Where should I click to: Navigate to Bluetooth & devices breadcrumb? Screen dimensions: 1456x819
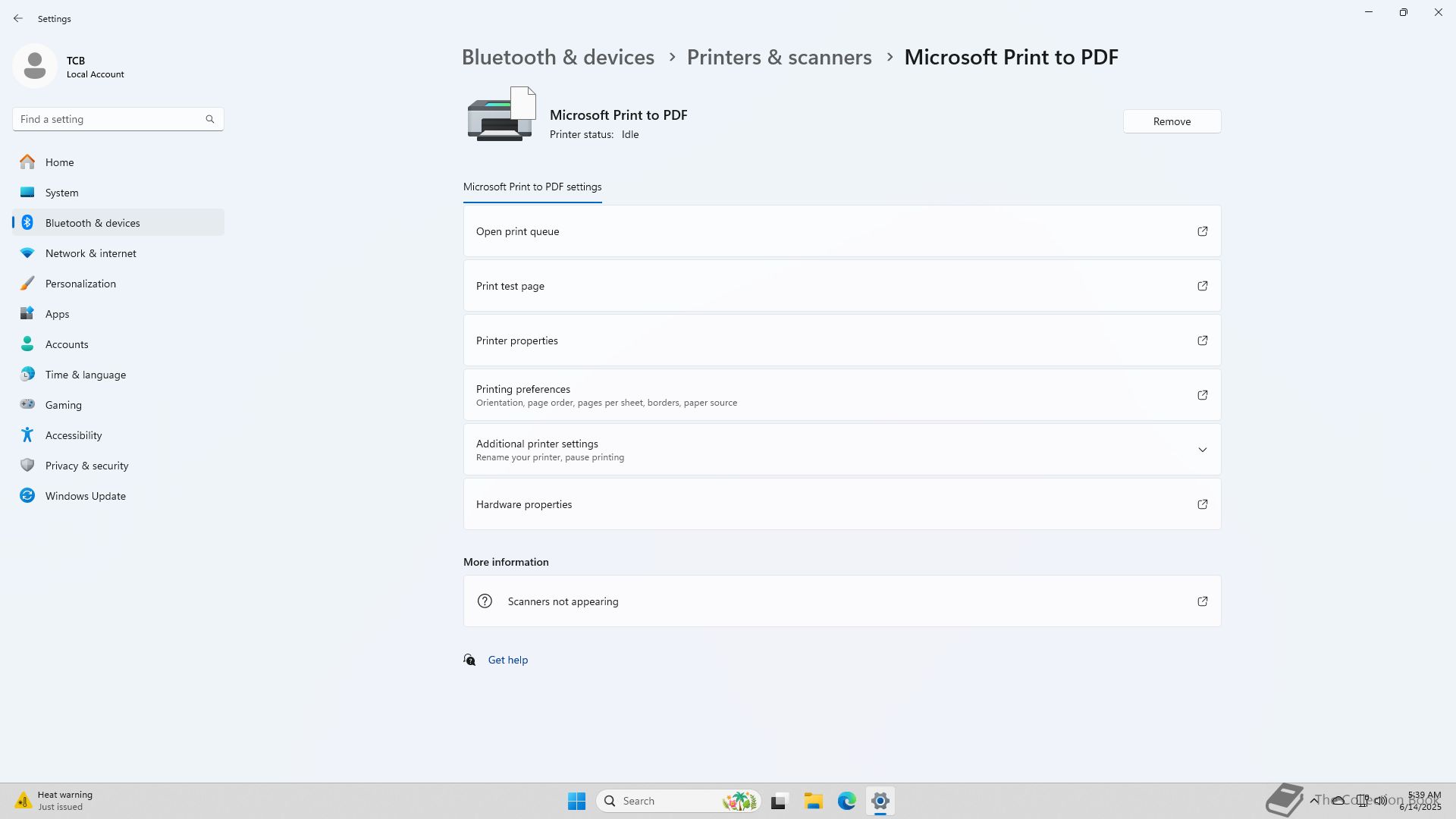(x=557, y=57)
